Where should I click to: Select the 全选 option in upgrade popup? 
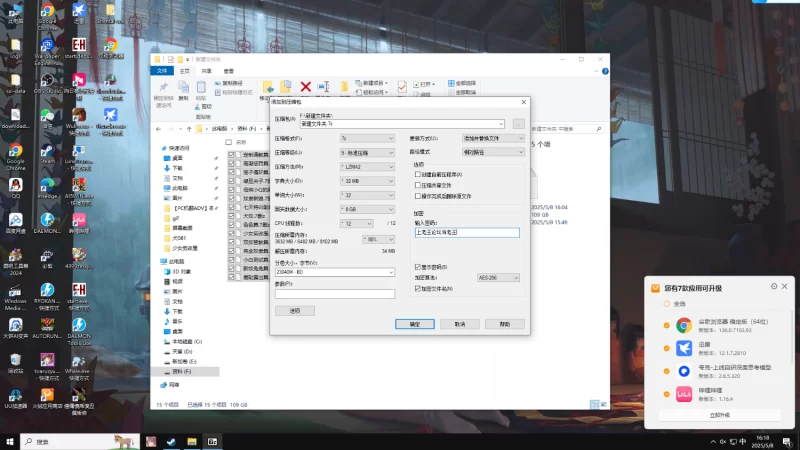pyautogui.click(x=668, y=303)
